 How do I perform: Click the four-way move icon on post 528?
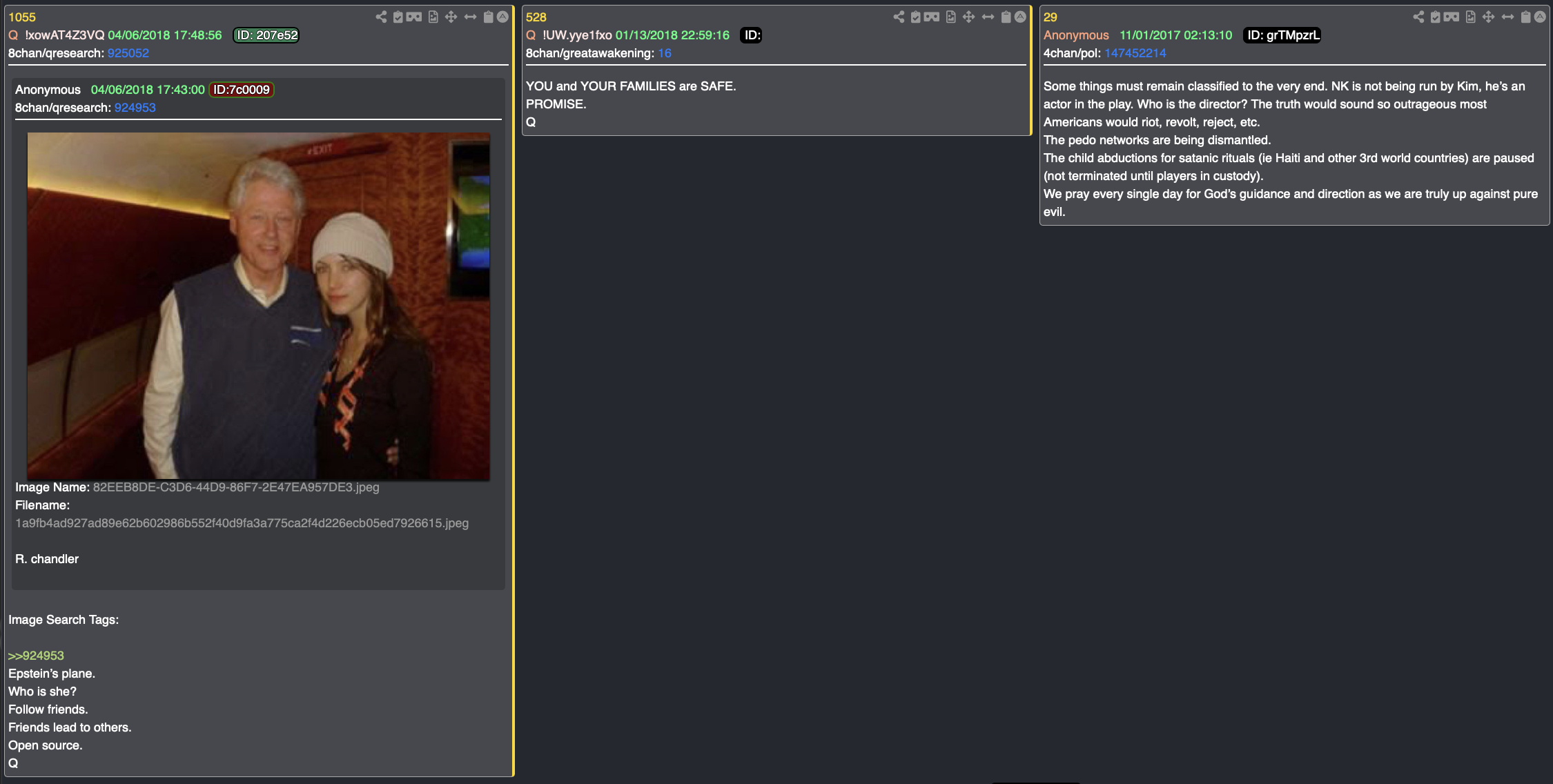(968, 17)
